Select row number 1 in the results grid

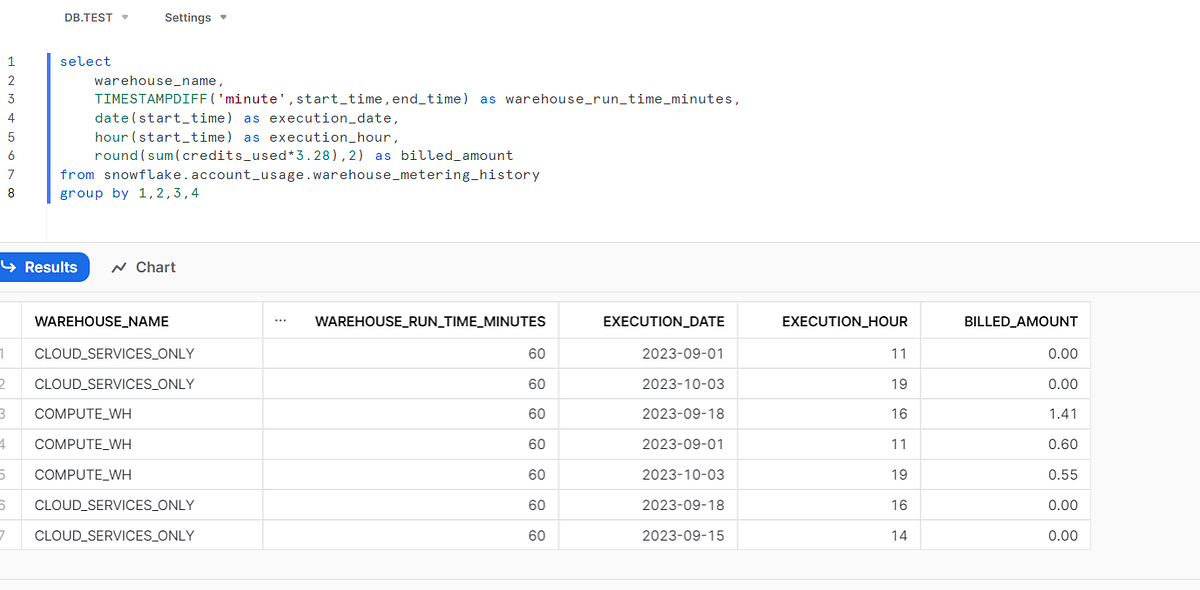click(4, 353)
